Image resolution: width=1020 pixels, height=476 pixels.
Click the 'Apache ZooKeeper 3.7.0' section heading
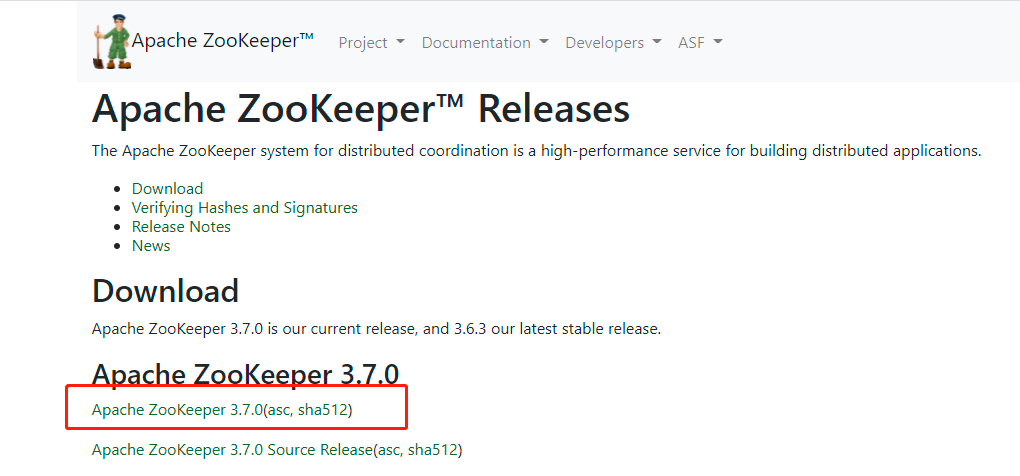tap(245, 375)
